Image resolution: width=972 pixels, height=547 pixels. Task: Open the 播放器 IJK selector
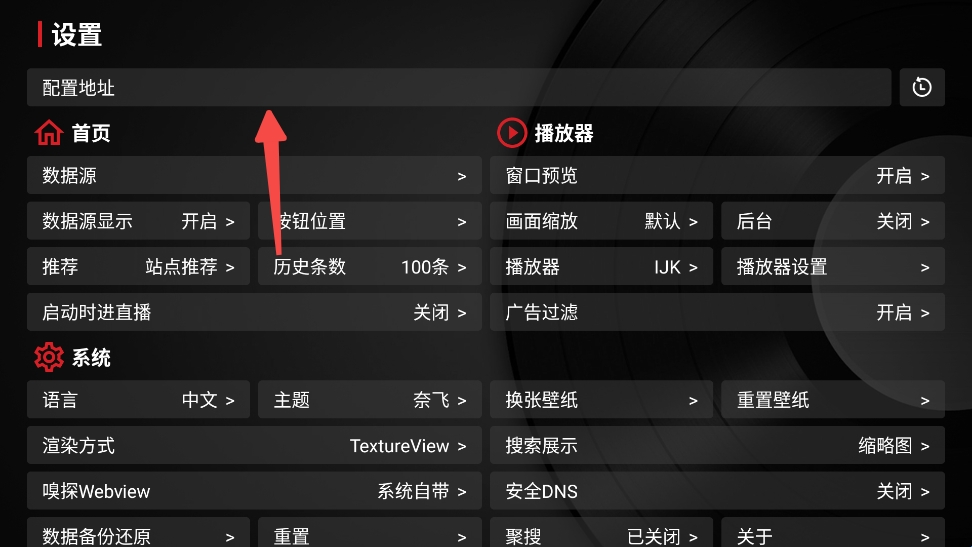pos(601,267)
